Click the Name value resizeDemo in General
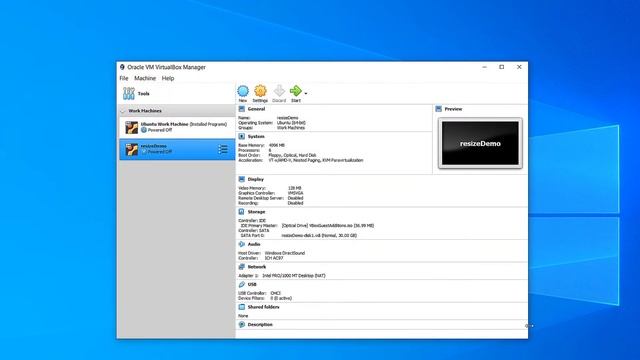The width and height of the screenshot is (640, 360). [287, 118]
